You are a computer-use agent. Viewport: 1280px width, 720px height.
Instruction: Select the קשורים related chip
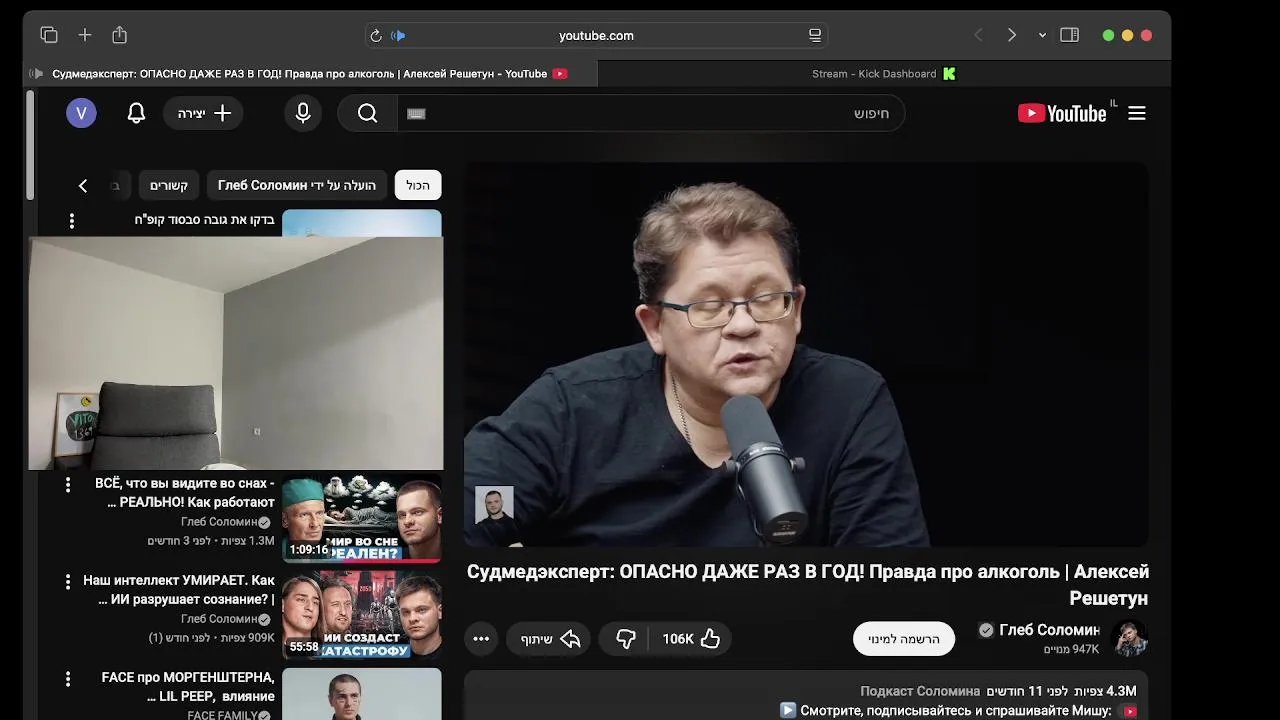169,185
